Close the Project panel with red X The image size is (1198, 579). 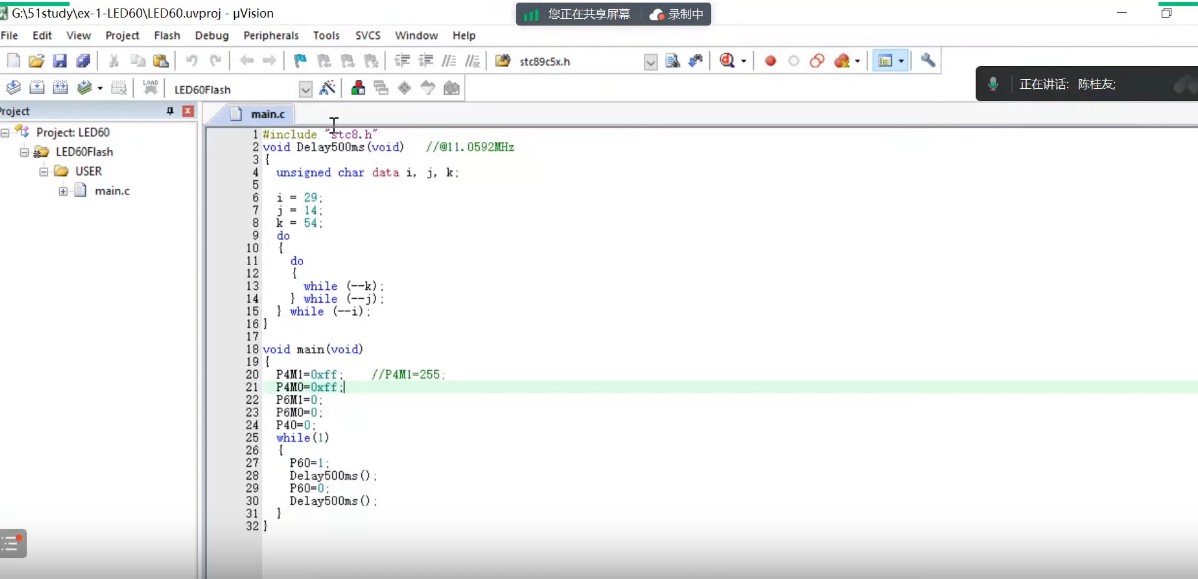click(187, 111)
